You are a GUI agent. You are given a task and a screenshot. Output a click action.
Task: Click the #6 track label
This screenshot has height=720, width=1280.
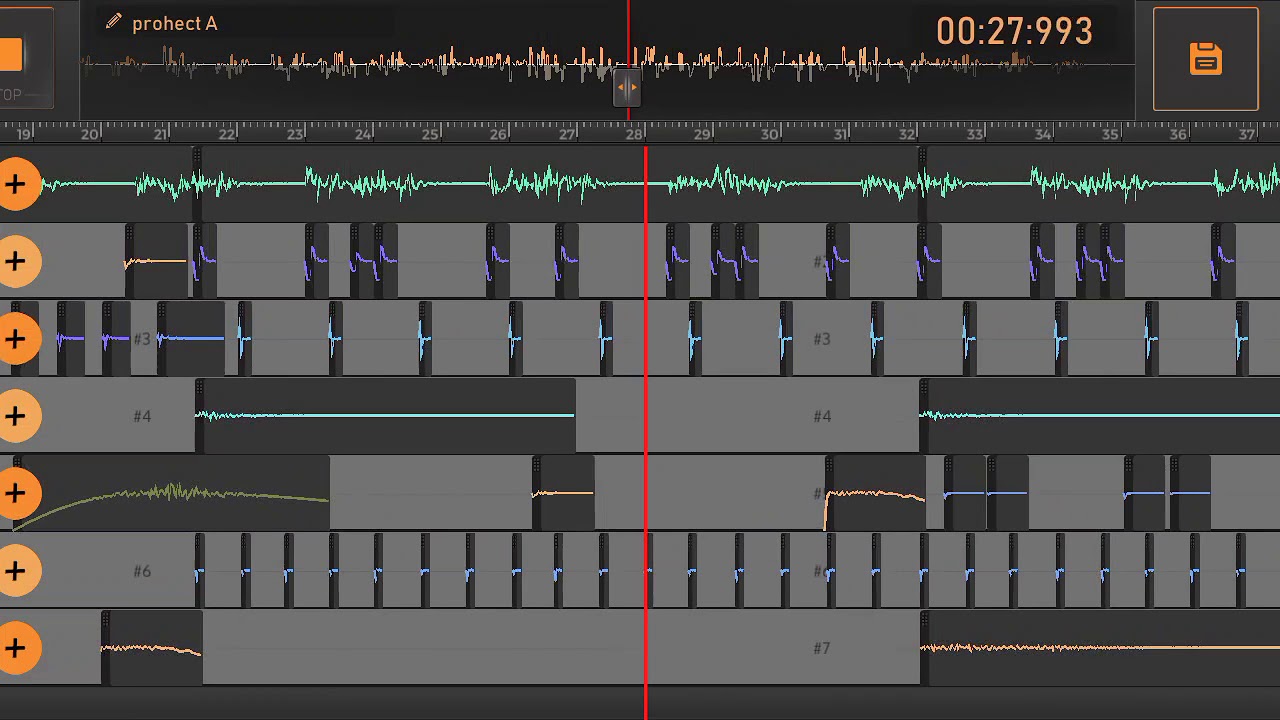coord(142,571)
